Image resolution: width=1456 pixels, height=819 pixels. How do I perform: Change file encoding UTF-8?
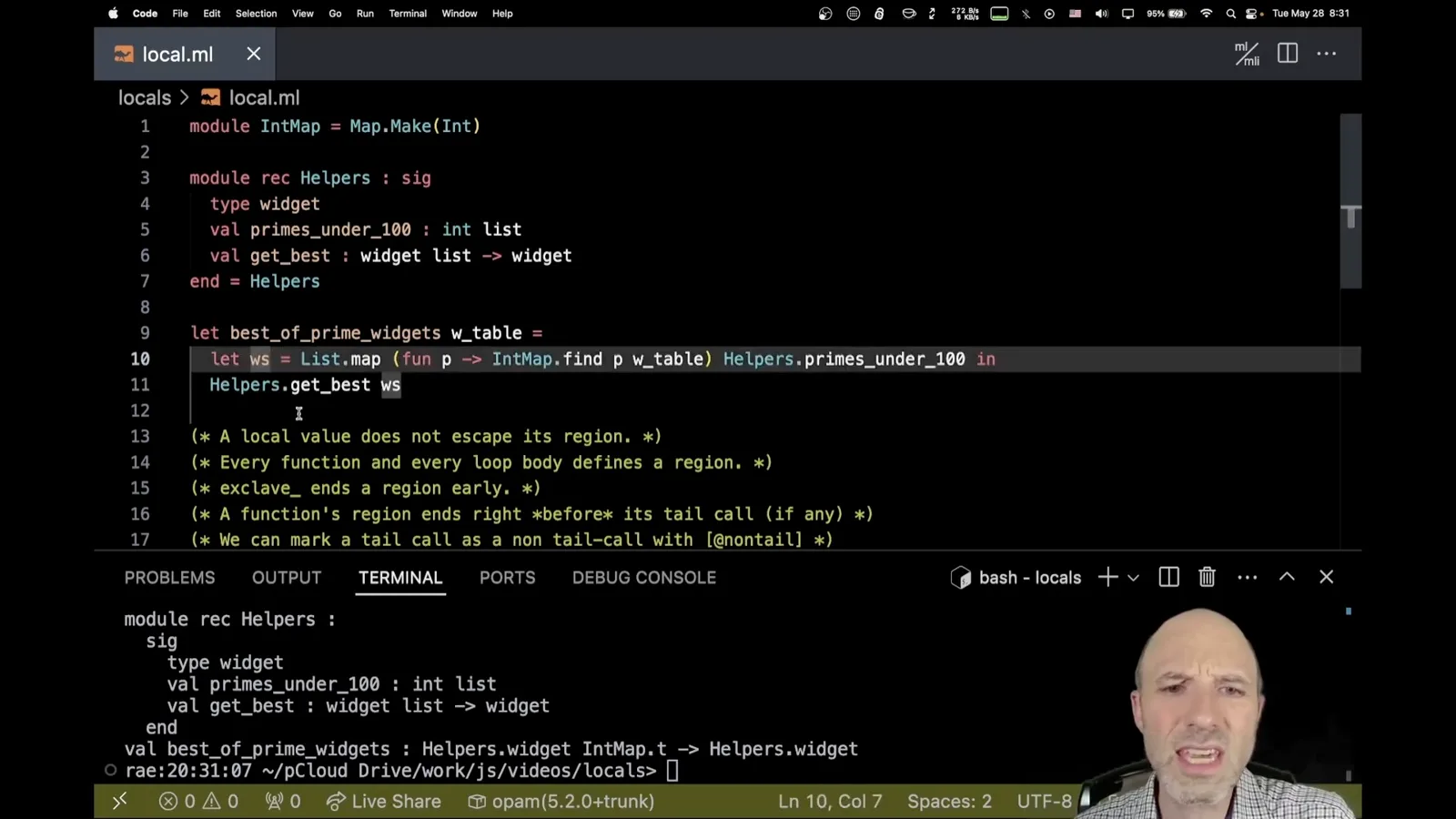[1044, 801]
